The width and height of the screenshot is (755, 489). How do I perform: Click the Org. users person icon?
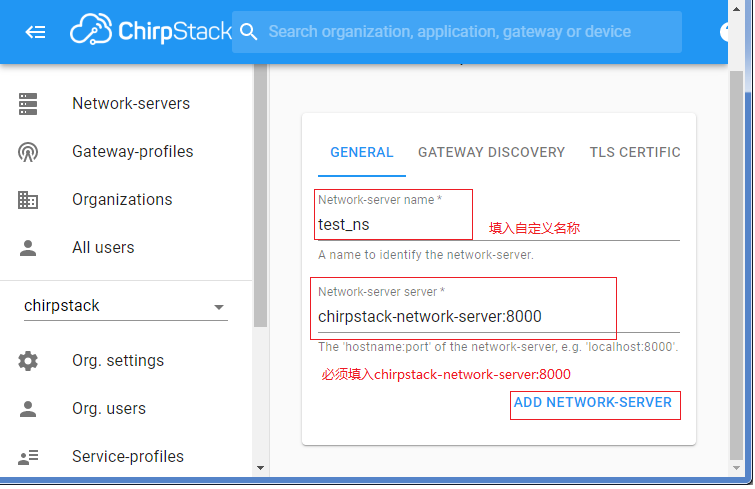(x=28, y=409)
